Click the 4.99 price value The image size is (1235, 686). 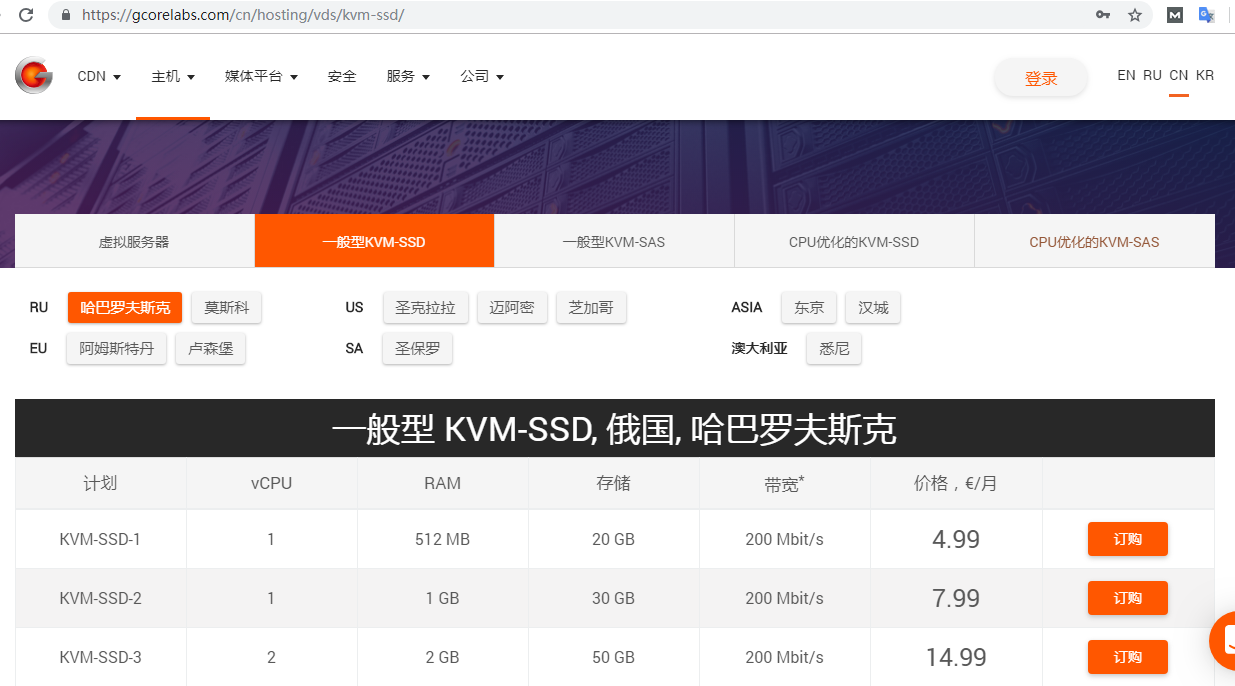(956, 539)
